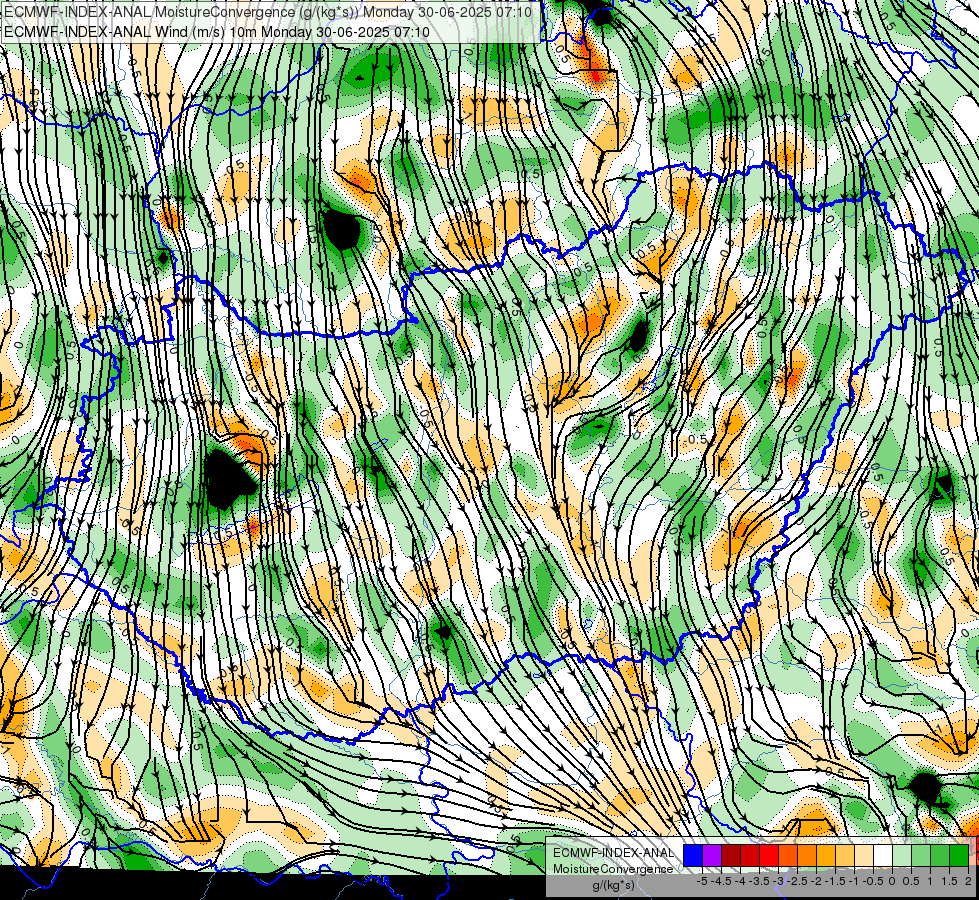
Task: Click the blue legend swatch below -5
Action: pos(693,855)
